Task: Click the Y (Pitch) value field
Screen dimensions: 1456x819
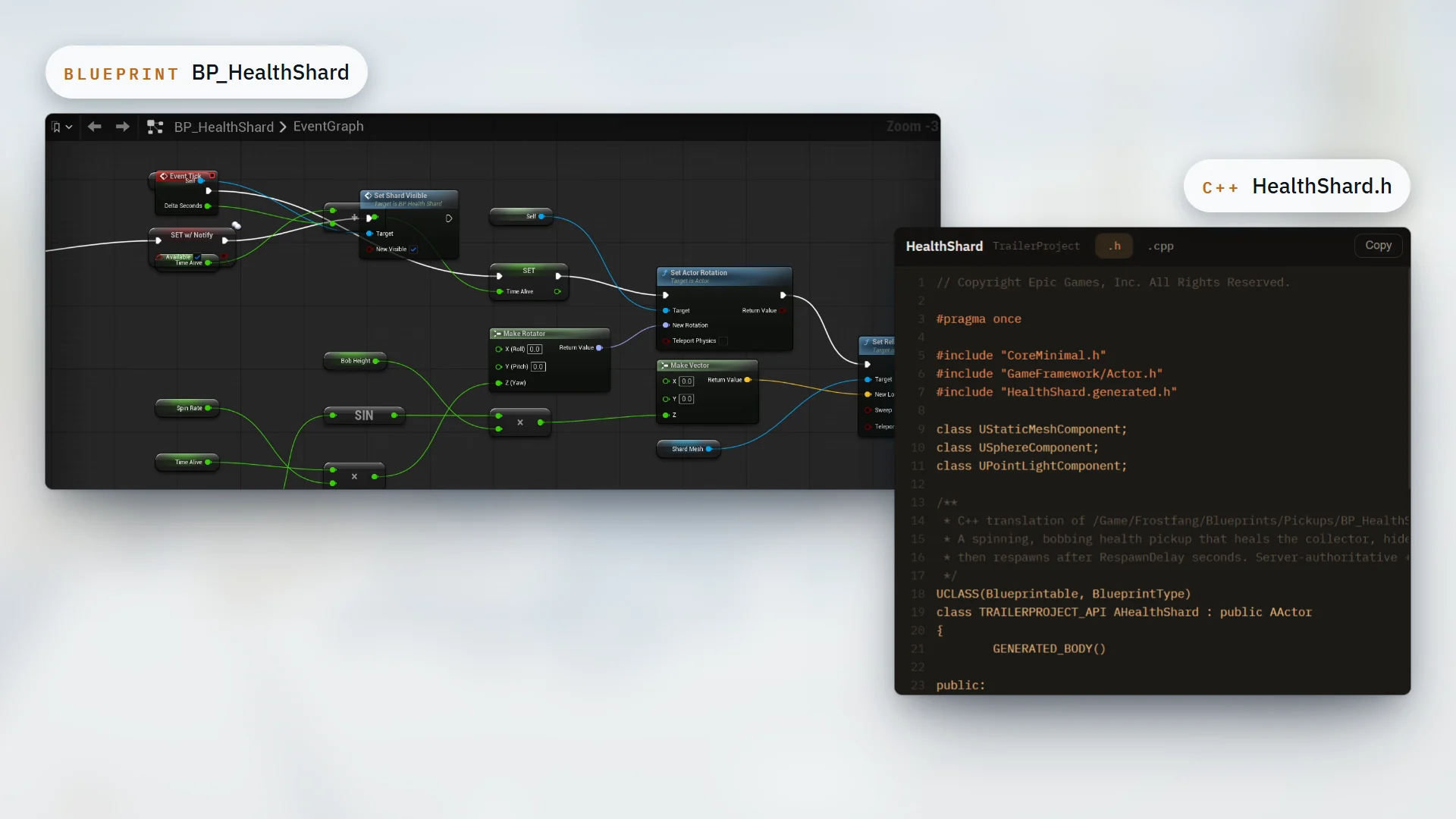Action: [538, 367]
